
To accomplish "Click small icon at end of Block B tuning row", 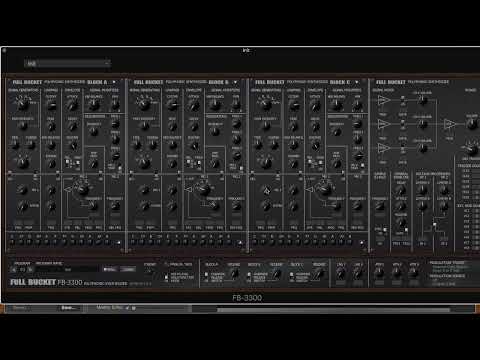I will pos(240,243).
